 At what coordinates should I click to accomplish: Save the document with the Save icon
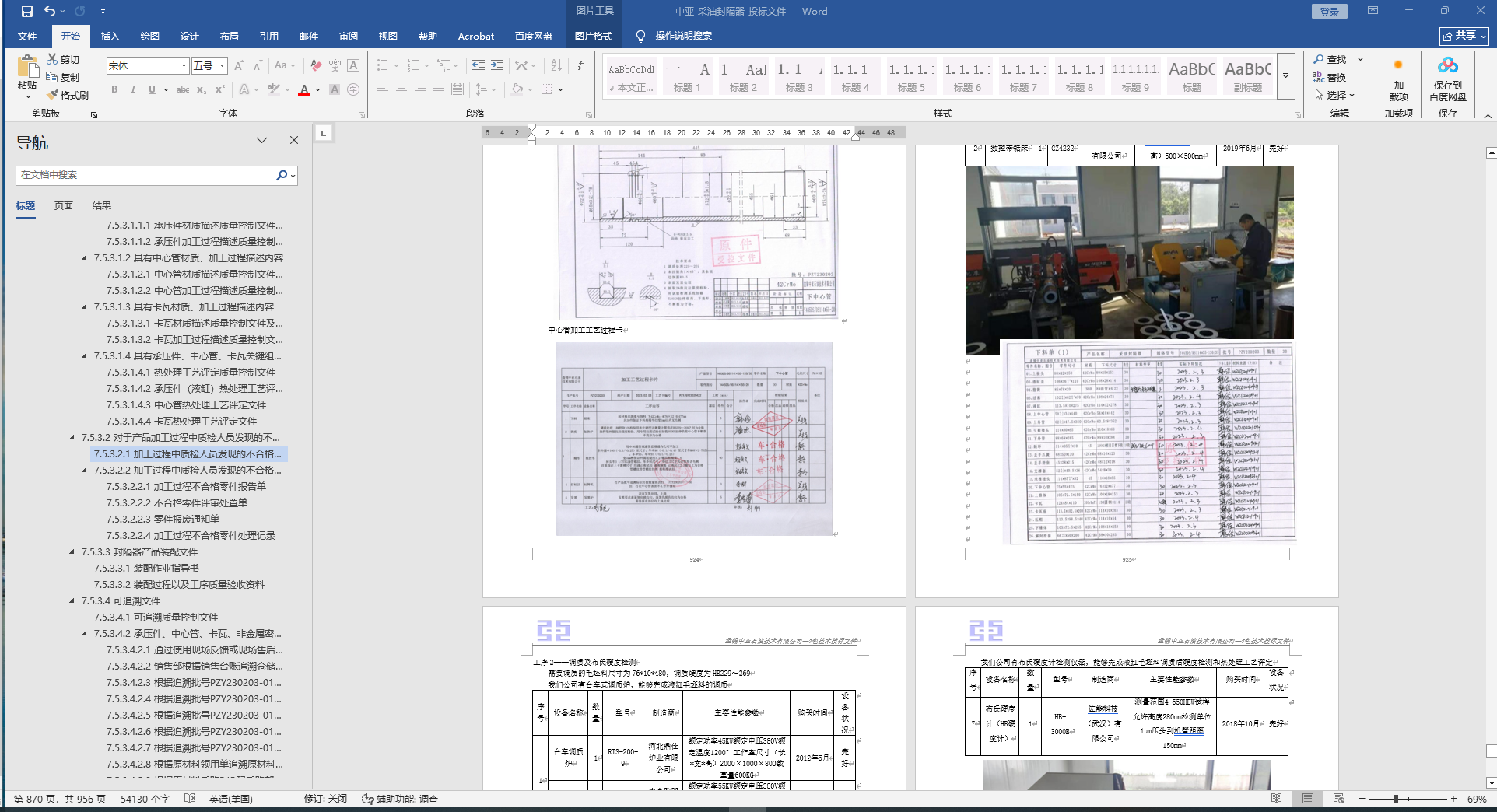[27, 12]
